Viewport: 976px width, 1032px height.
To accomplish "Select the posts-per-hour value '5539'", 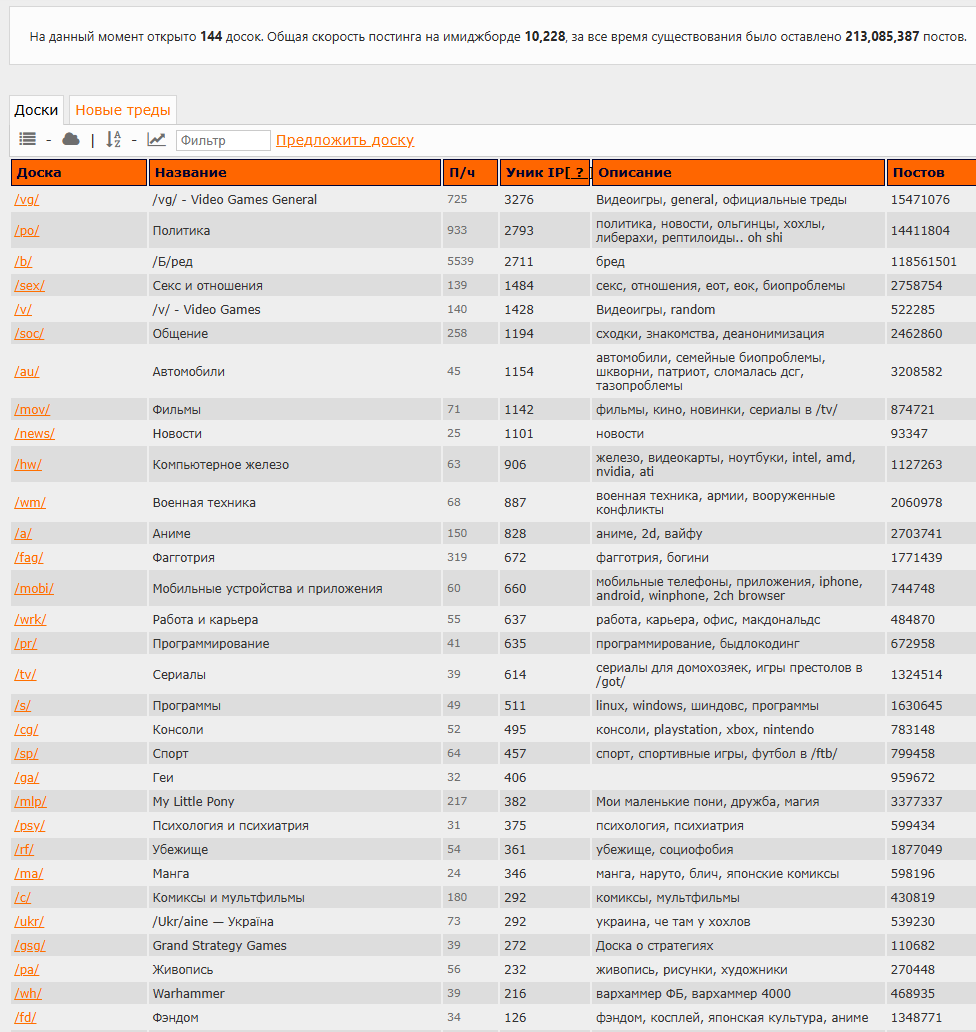I will coord(461,261).
